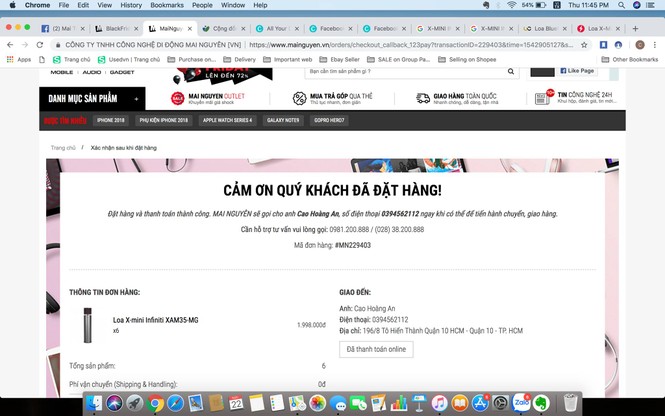665x416 pixels.
Task: Click the GALAXY NOTE9 tag
Action: point(283,120)
